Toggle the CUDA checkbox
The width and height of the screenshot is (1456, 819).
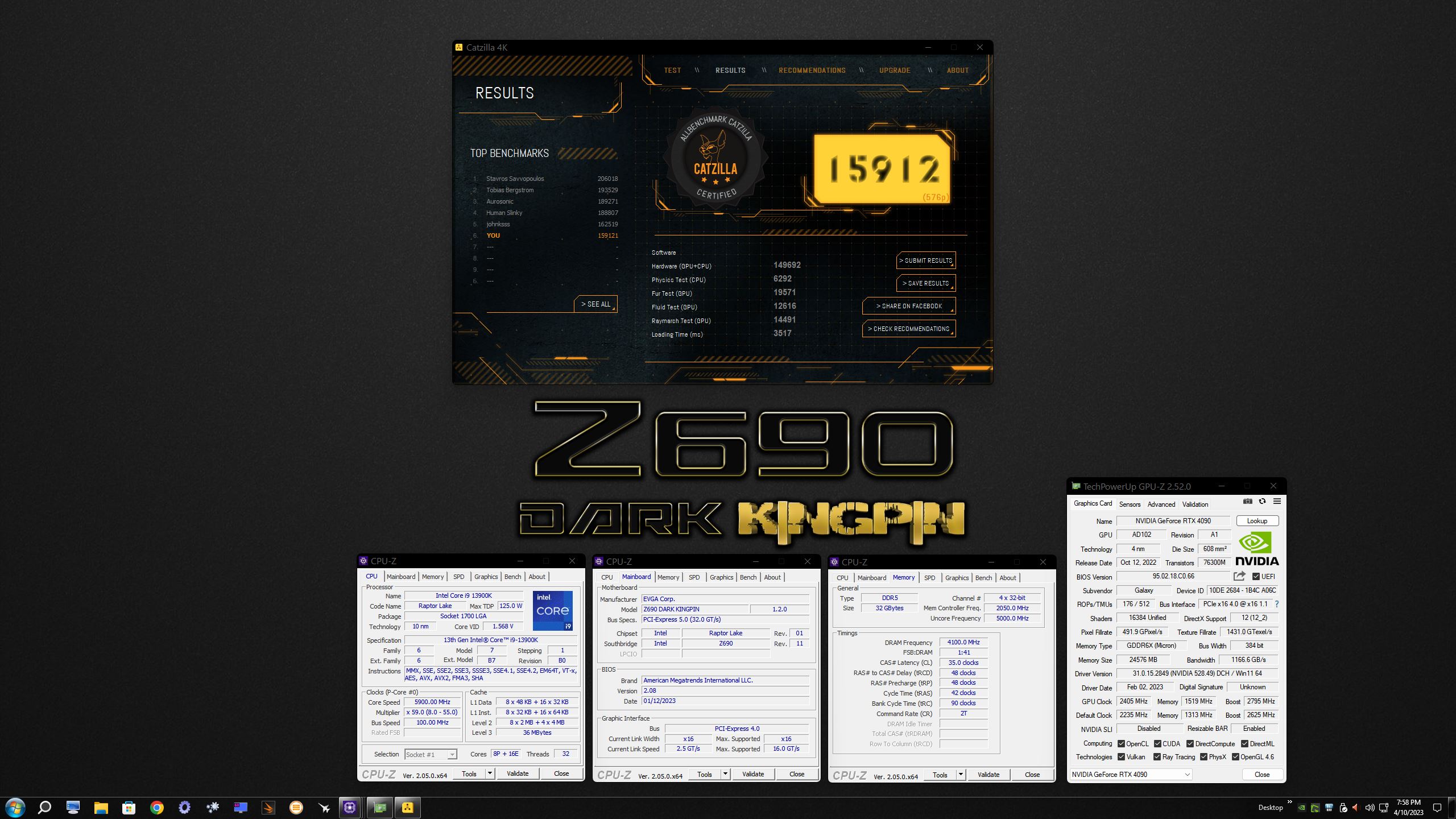(x=1157, y=743)
